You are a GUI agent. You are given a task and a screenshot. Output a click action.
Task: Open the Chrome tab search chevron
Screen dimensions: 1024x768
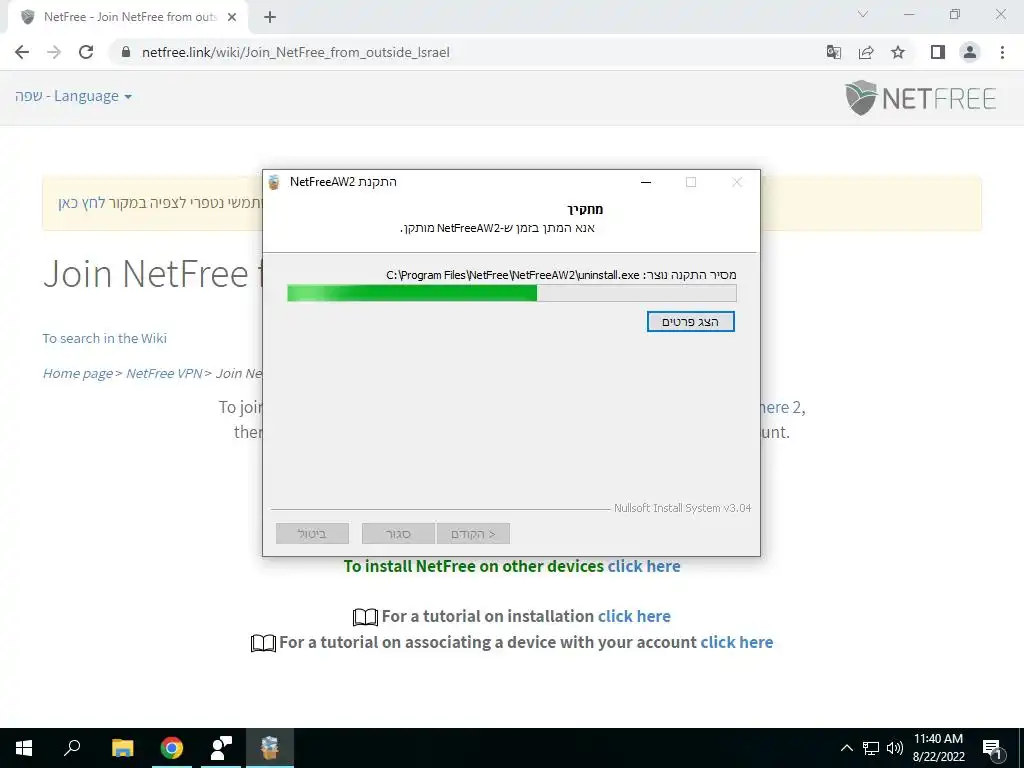tap(863, 14)
